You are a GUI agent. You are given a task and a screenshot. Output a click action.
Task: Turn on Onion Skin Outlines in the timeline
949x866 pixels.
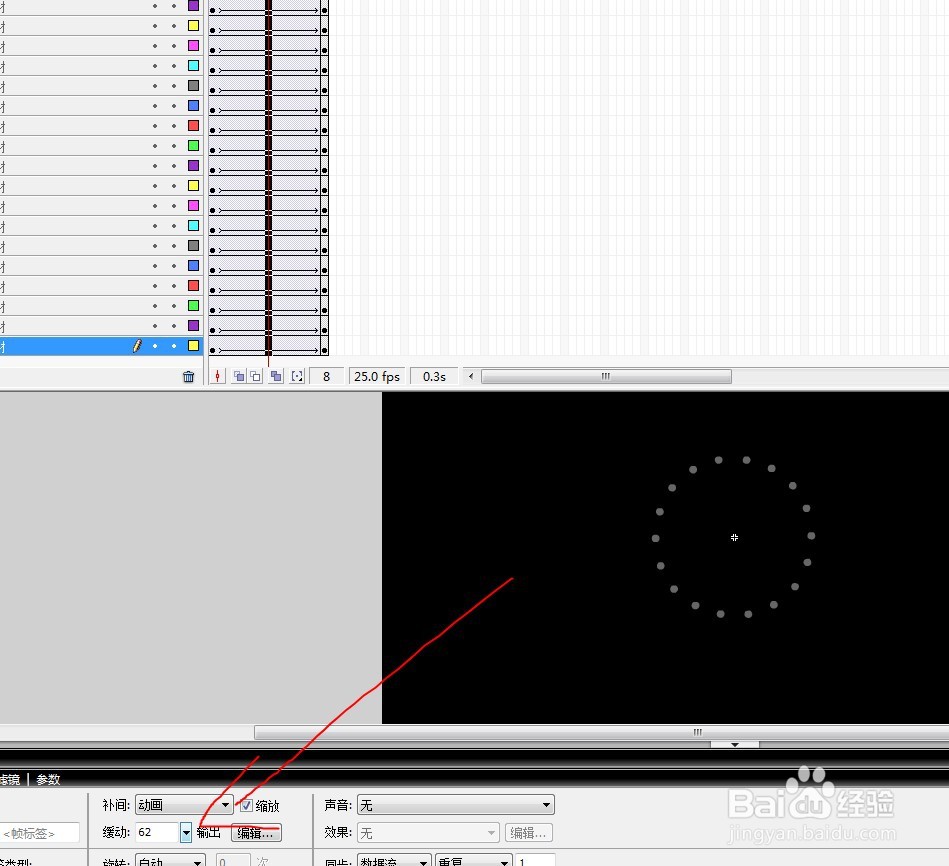coord(256,376)
